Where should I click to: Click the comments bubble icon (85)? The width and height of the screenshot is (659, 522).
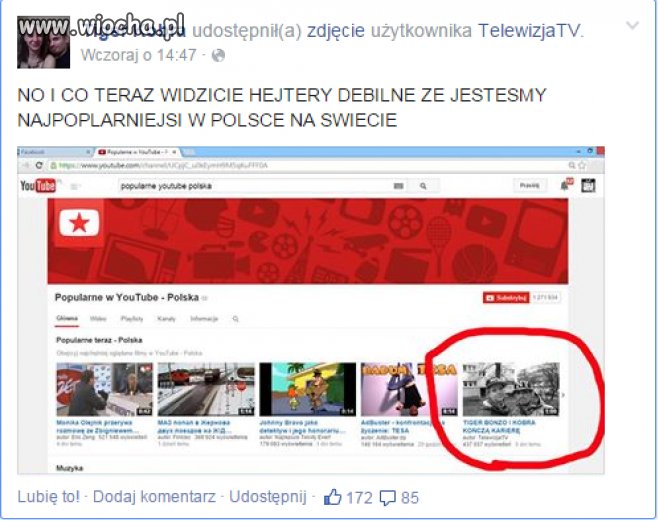387,498
